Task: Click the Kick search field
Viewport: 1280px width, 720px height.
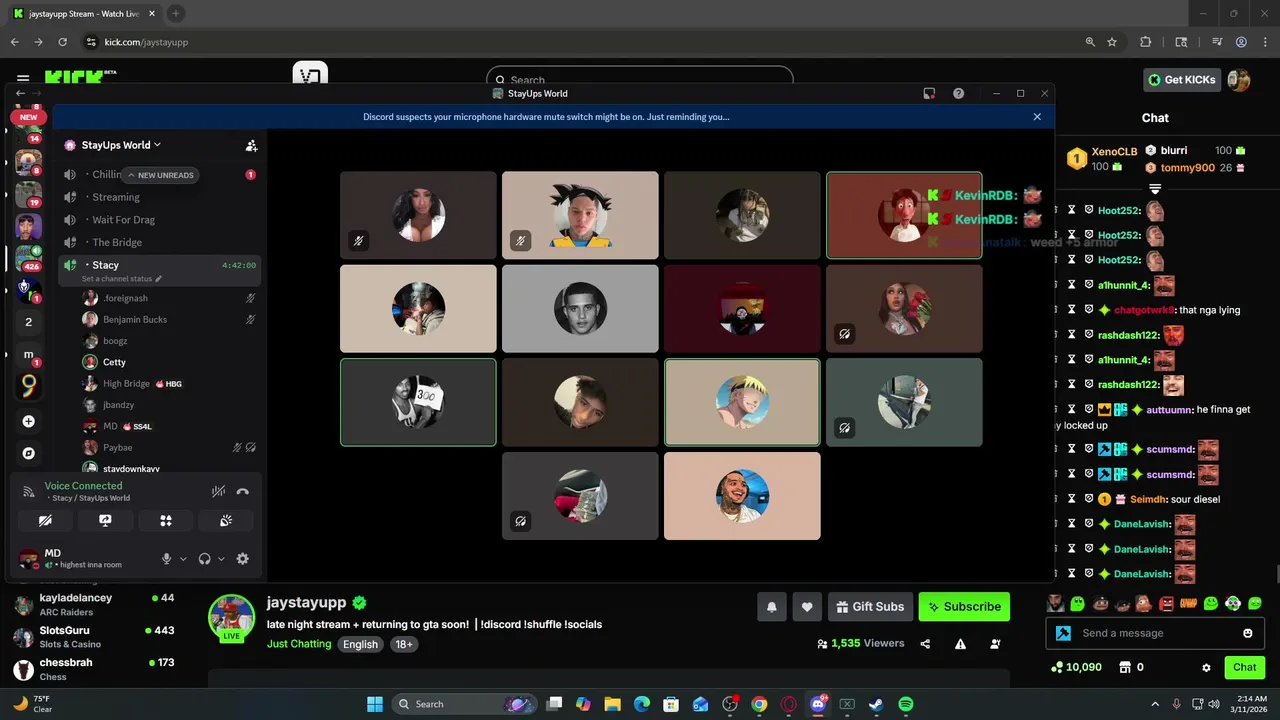Action: pos(640,78)
